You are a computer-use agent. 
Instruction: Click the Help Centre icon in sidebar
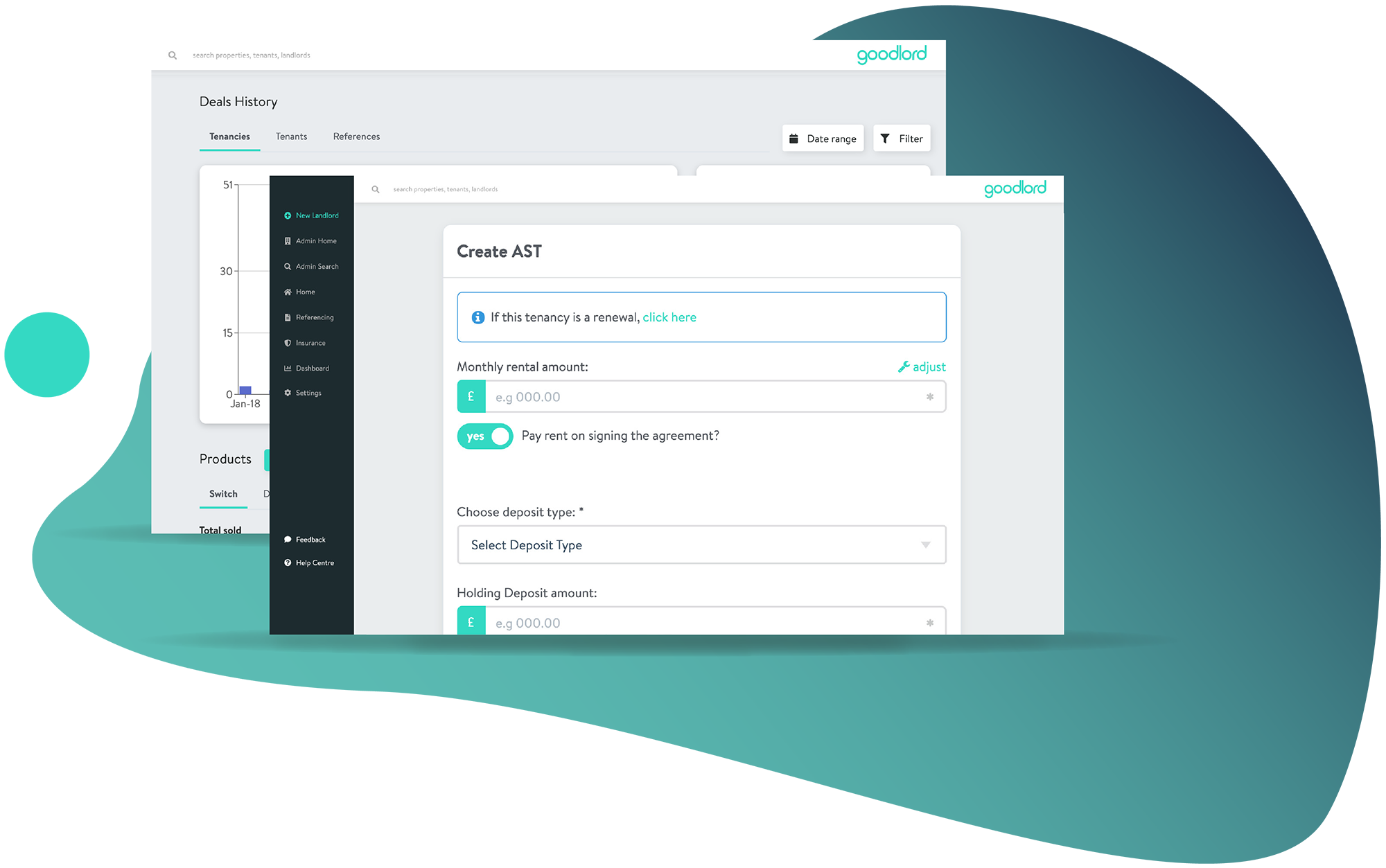(x=288, y=563)
